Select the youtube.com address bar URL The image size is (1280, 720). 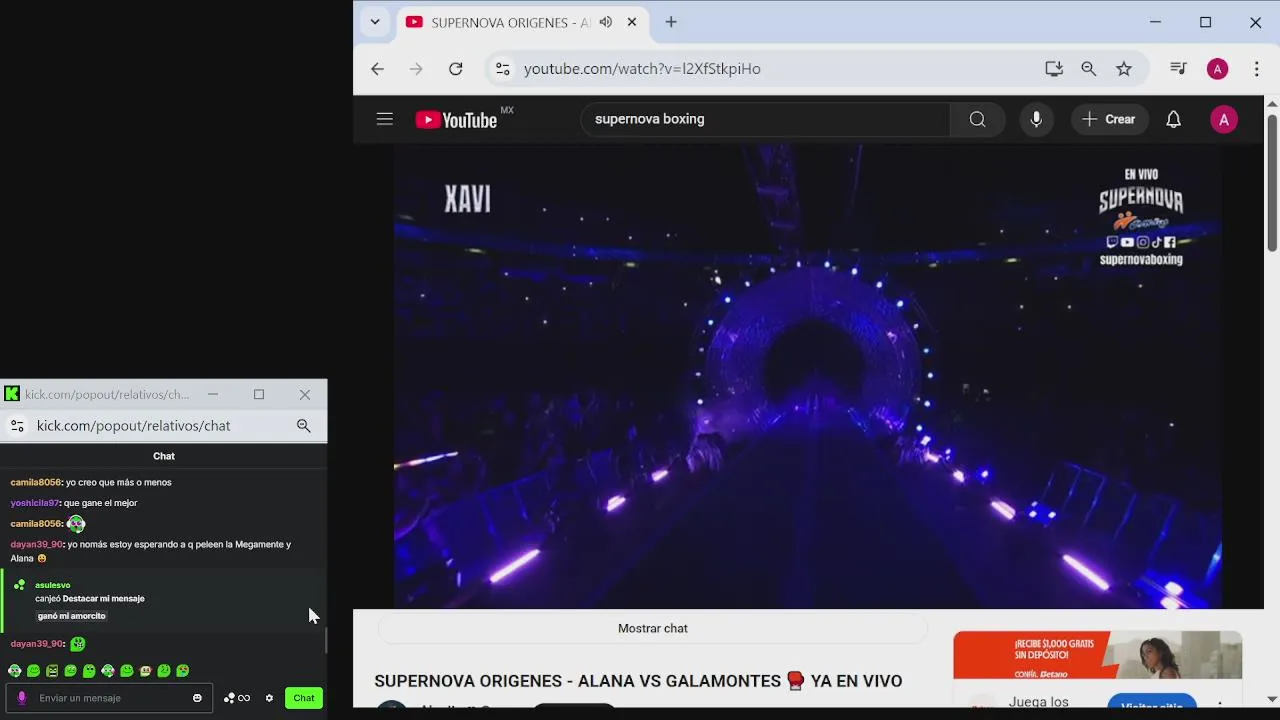pyautogui.click(x=642, y=69)
